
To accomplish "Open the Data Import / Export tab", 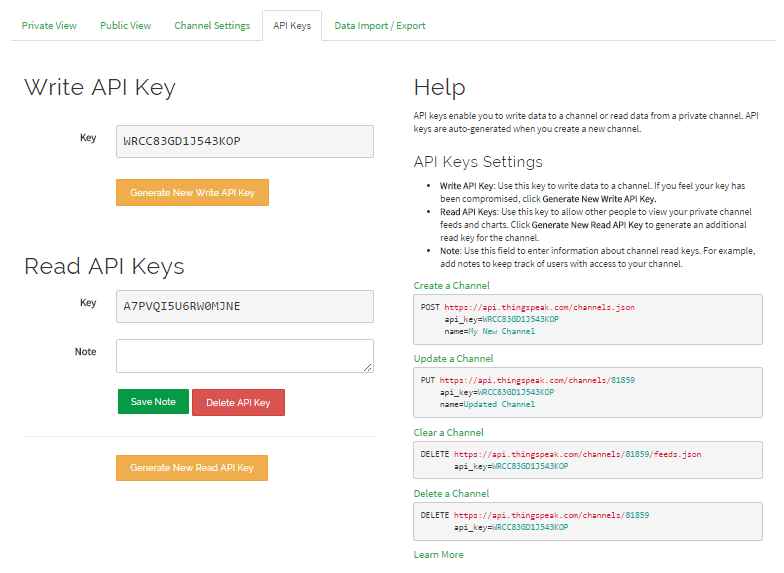I will pos(380,26).
